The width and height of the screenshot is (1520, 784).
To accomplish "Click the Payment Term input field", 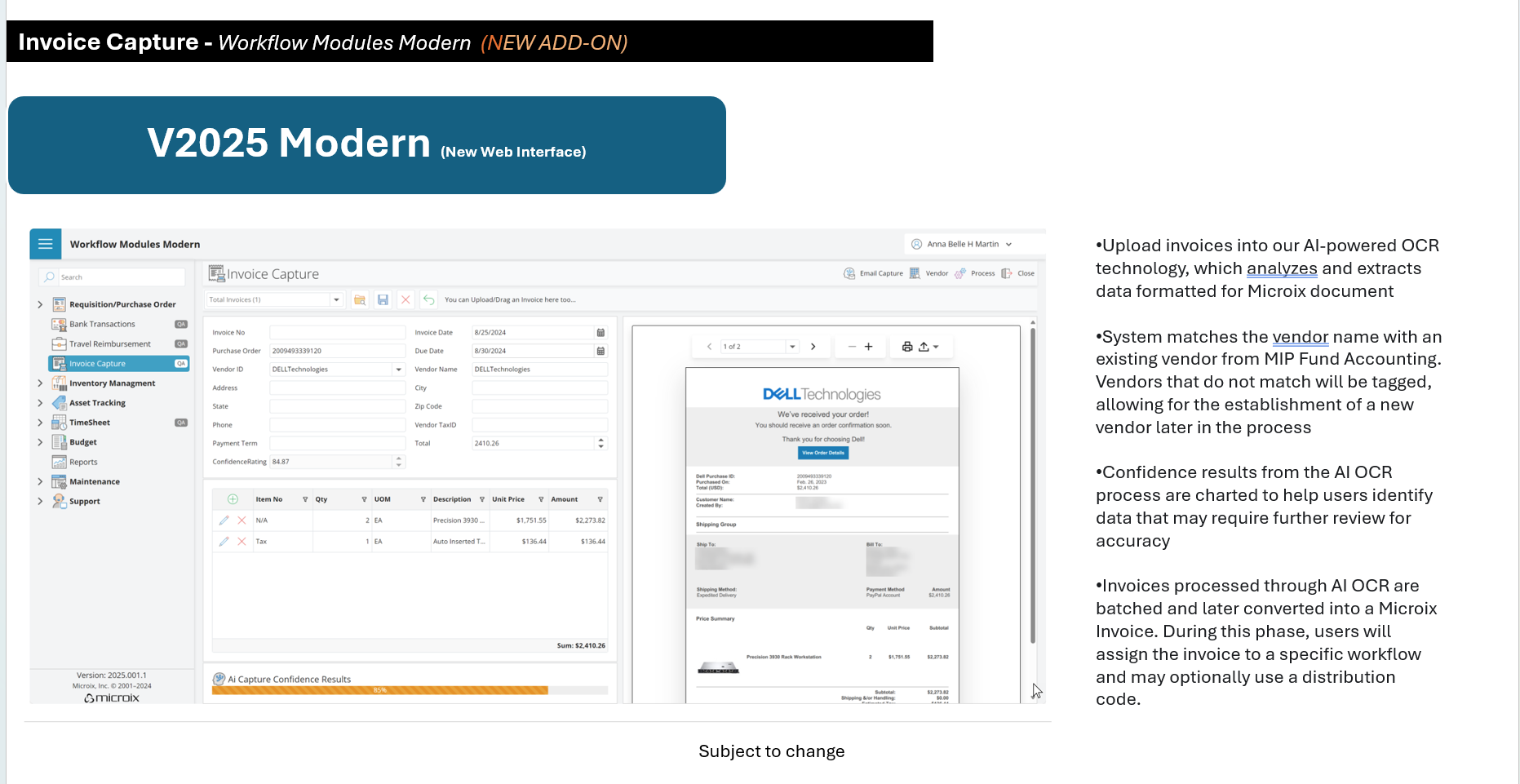I will click(x=337, y=444).
